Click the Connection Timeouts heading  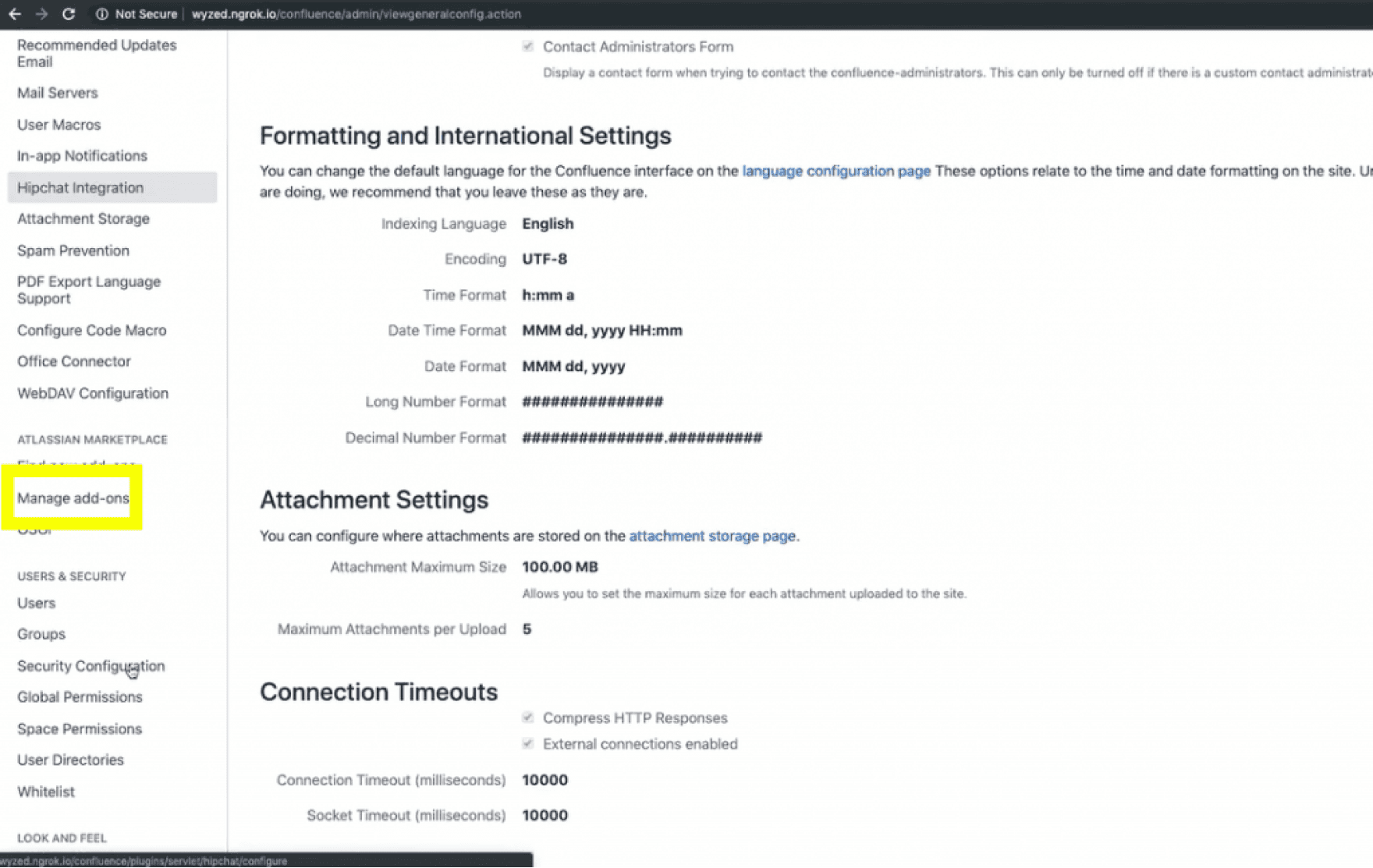coord(379,693)
